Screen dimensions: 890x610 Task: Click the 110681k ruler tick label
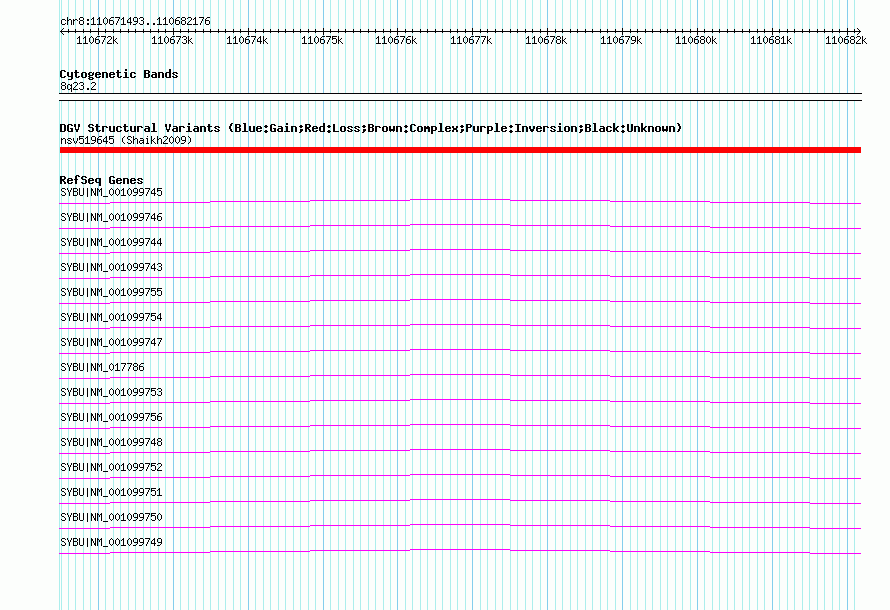[771, 40]
